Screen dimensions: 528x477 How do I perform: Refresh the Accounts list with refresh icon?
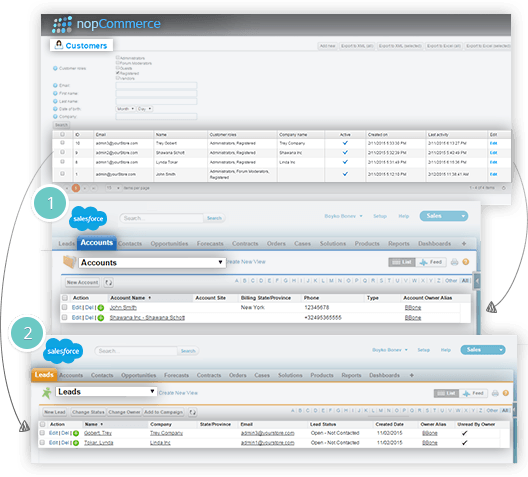[108, 282]
